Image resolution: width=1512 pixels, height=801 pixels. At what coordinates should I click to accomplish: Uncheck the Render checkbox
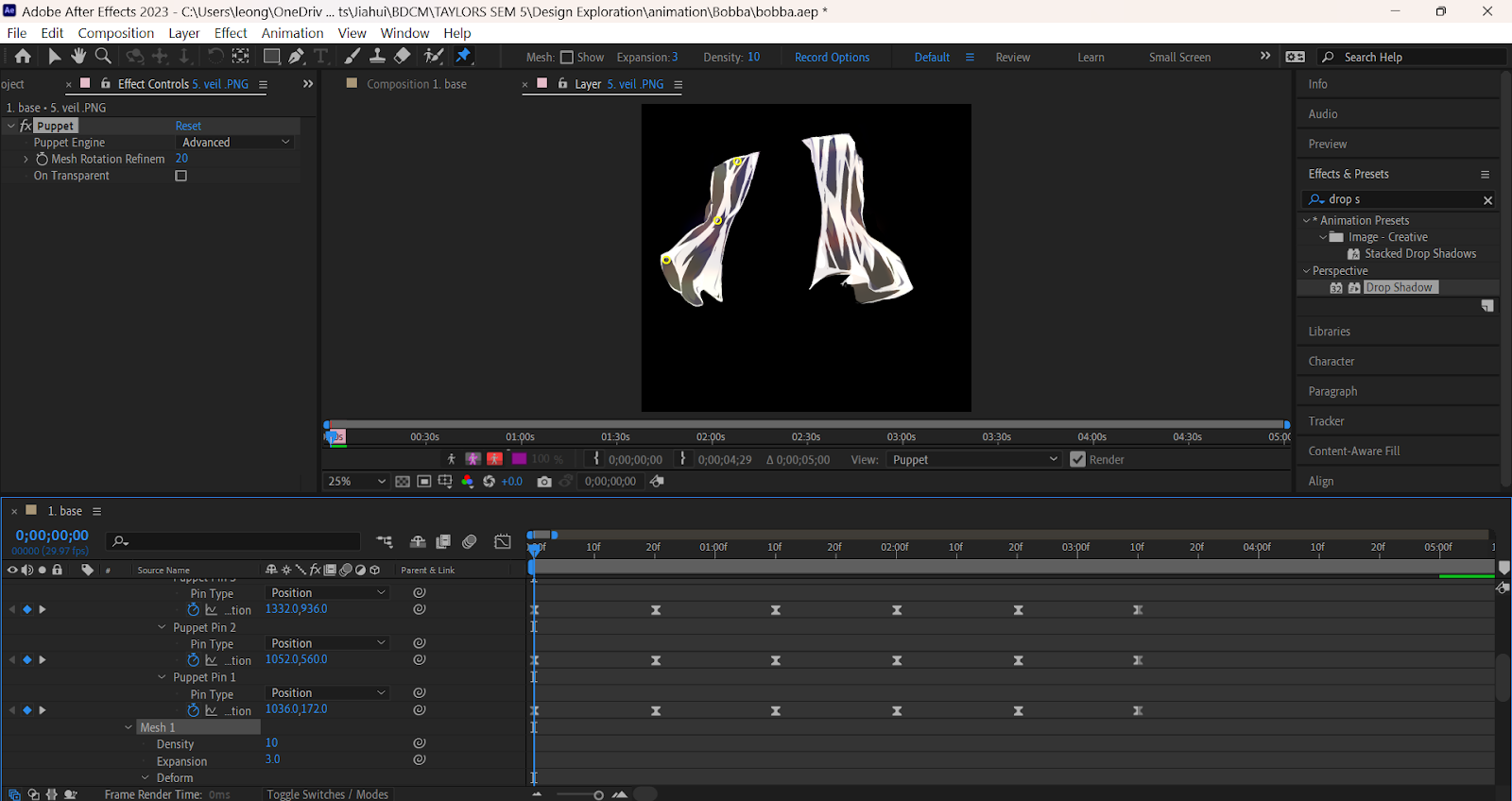pyautogui.click(x=1077, y=460)
